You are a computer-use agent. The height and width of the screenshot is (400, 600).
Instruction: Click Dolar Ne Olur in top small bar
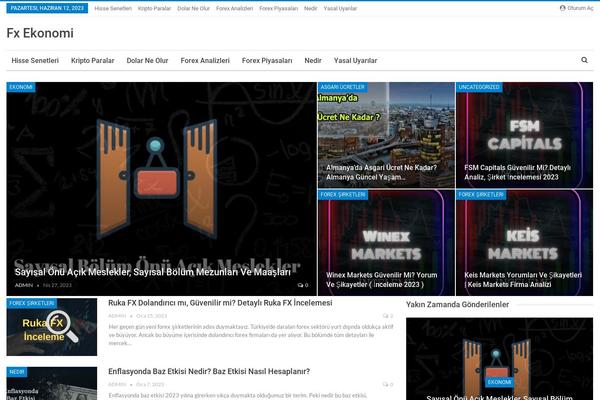[x=193, y=8]
